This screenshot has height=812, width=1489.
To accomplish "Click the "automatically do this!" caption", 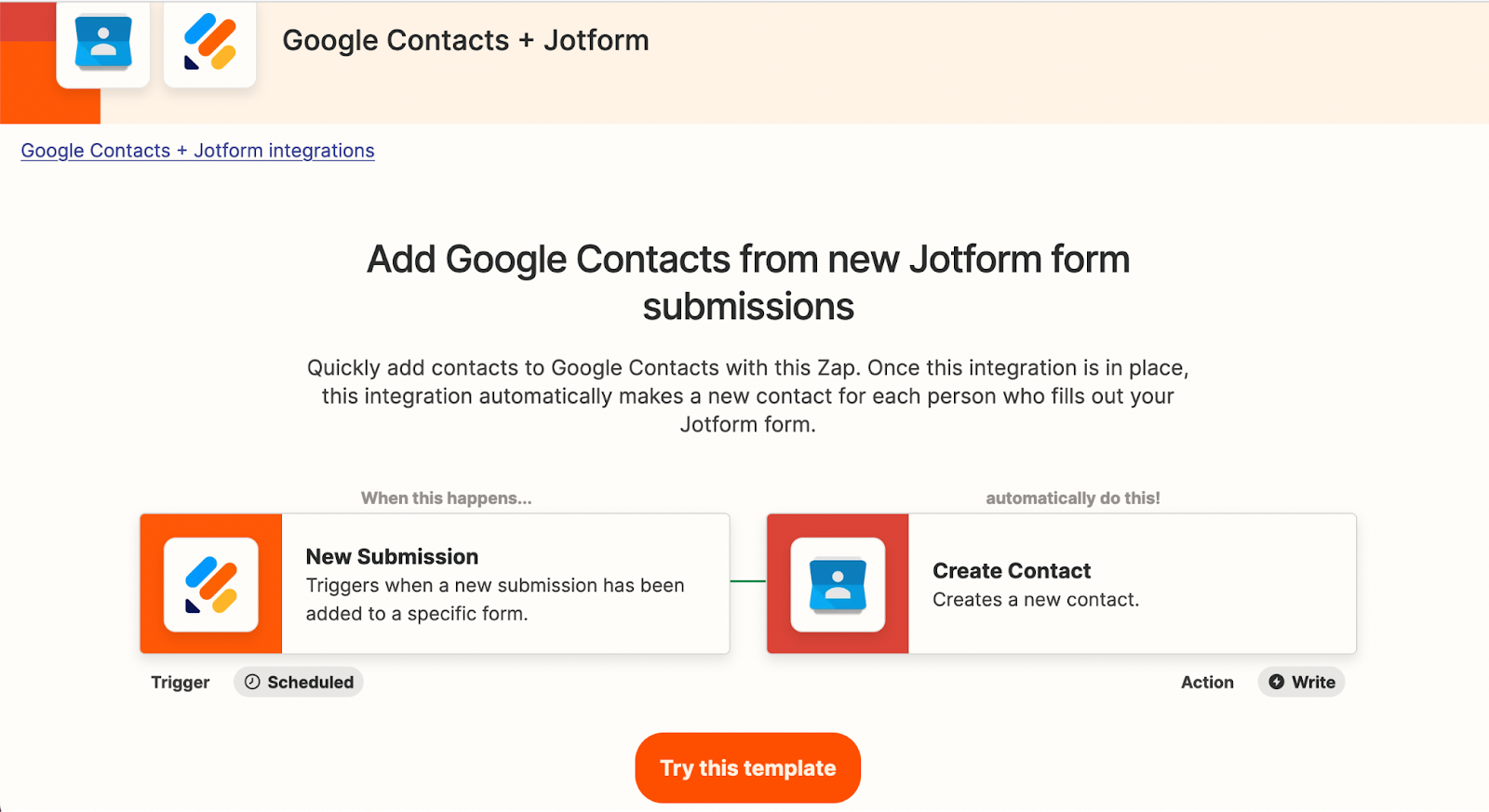I will click(1073, 498).
